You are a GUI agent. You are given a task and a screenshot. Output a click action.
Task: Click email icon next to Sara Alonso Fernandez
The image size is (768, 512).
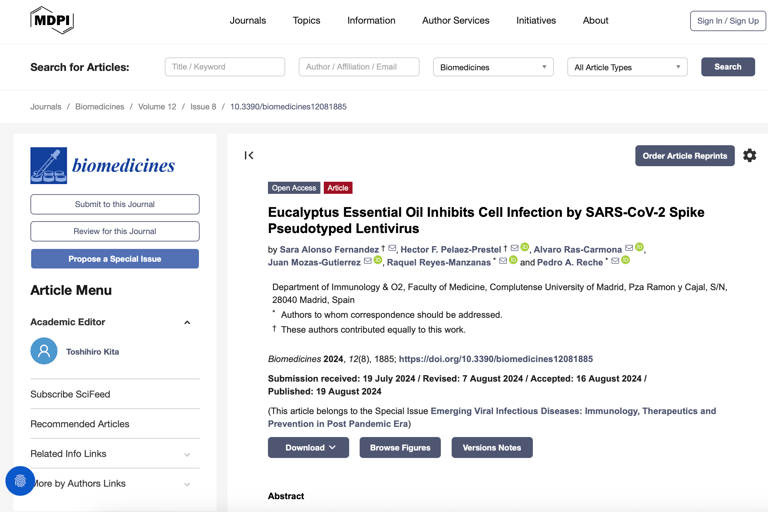tap(393, 248)
